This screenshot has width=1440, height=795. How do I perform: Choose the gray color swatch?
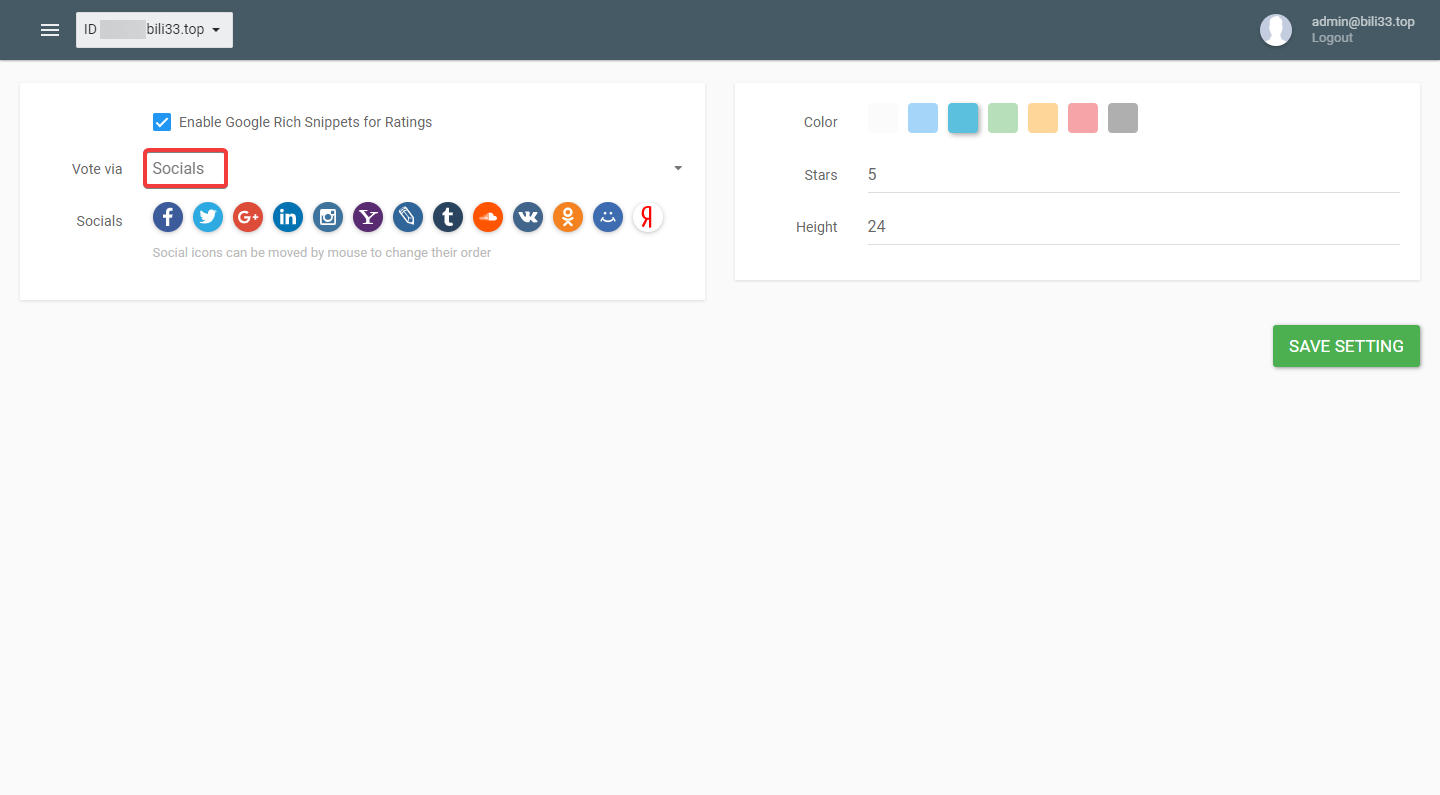1123,118
